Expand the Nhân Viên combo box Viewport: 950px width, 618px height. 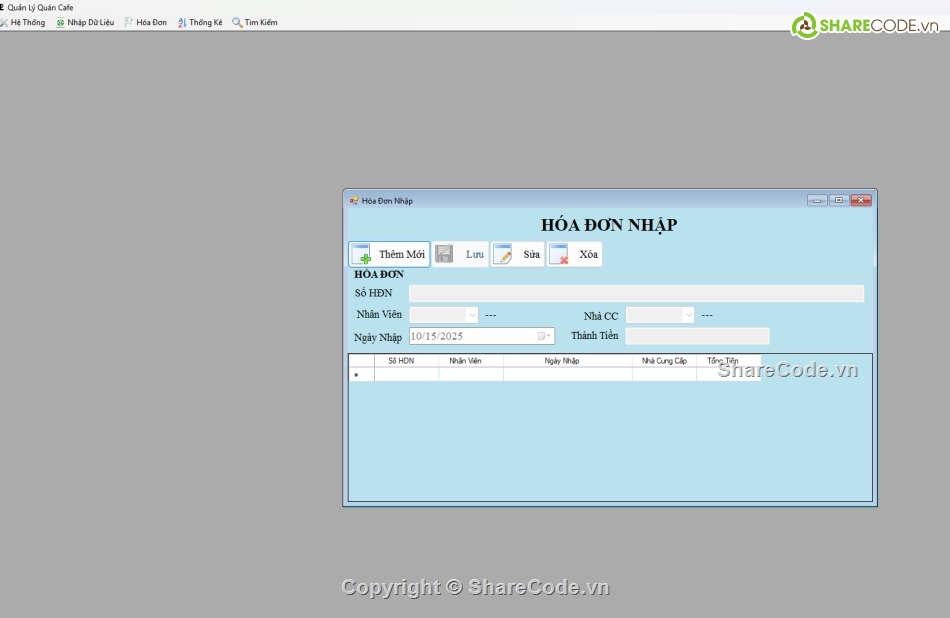tap(472, 315)
